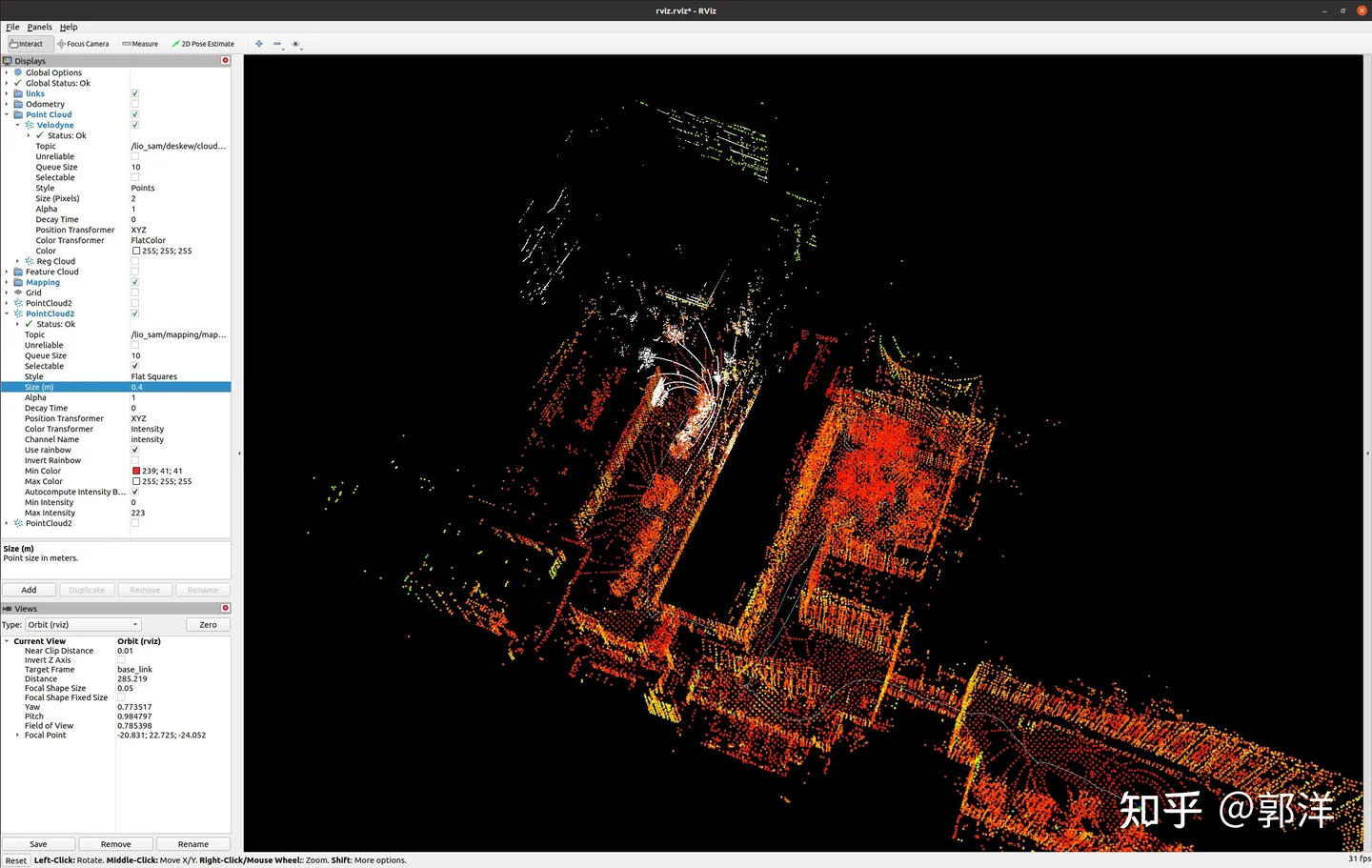The width and height of the screenshot is (1372, 868).
Task: Select the Interact tool
Action: coord(26,44)
